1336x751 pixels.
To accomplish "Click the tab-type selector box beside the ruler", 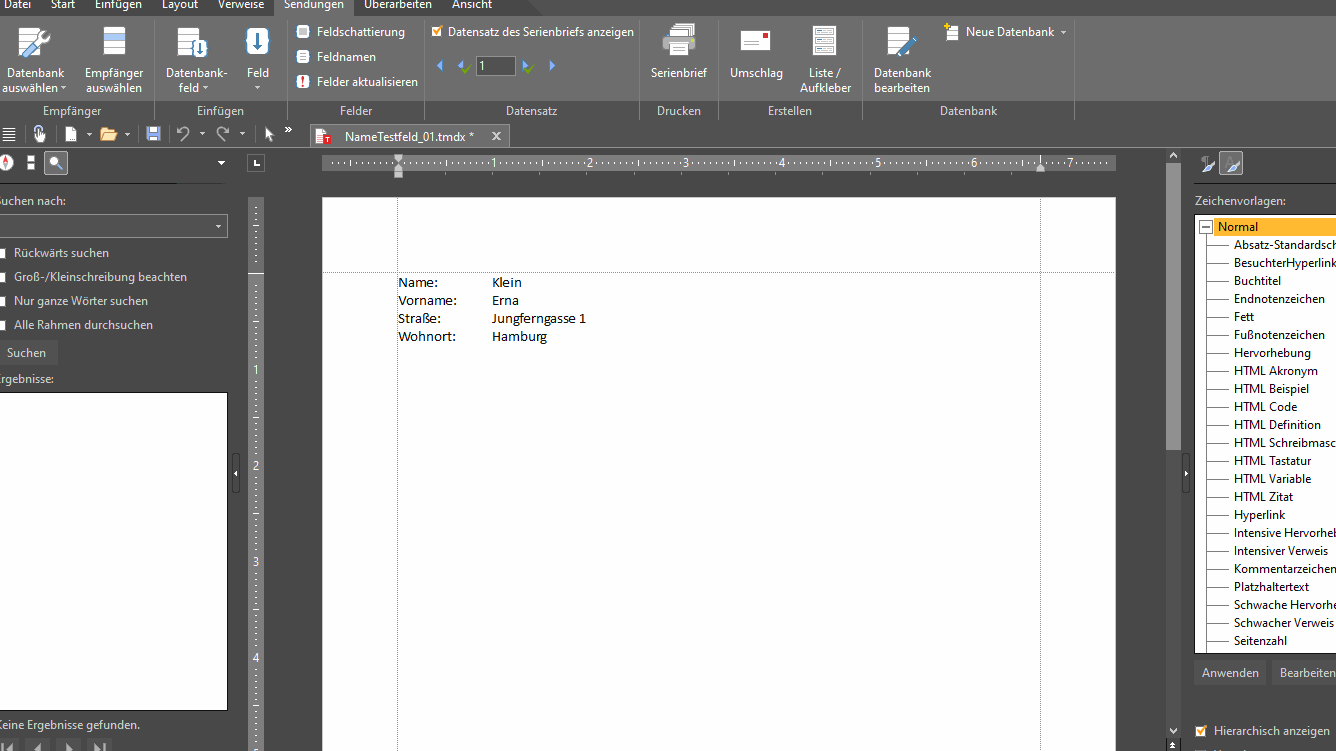I will click(256, 163).
